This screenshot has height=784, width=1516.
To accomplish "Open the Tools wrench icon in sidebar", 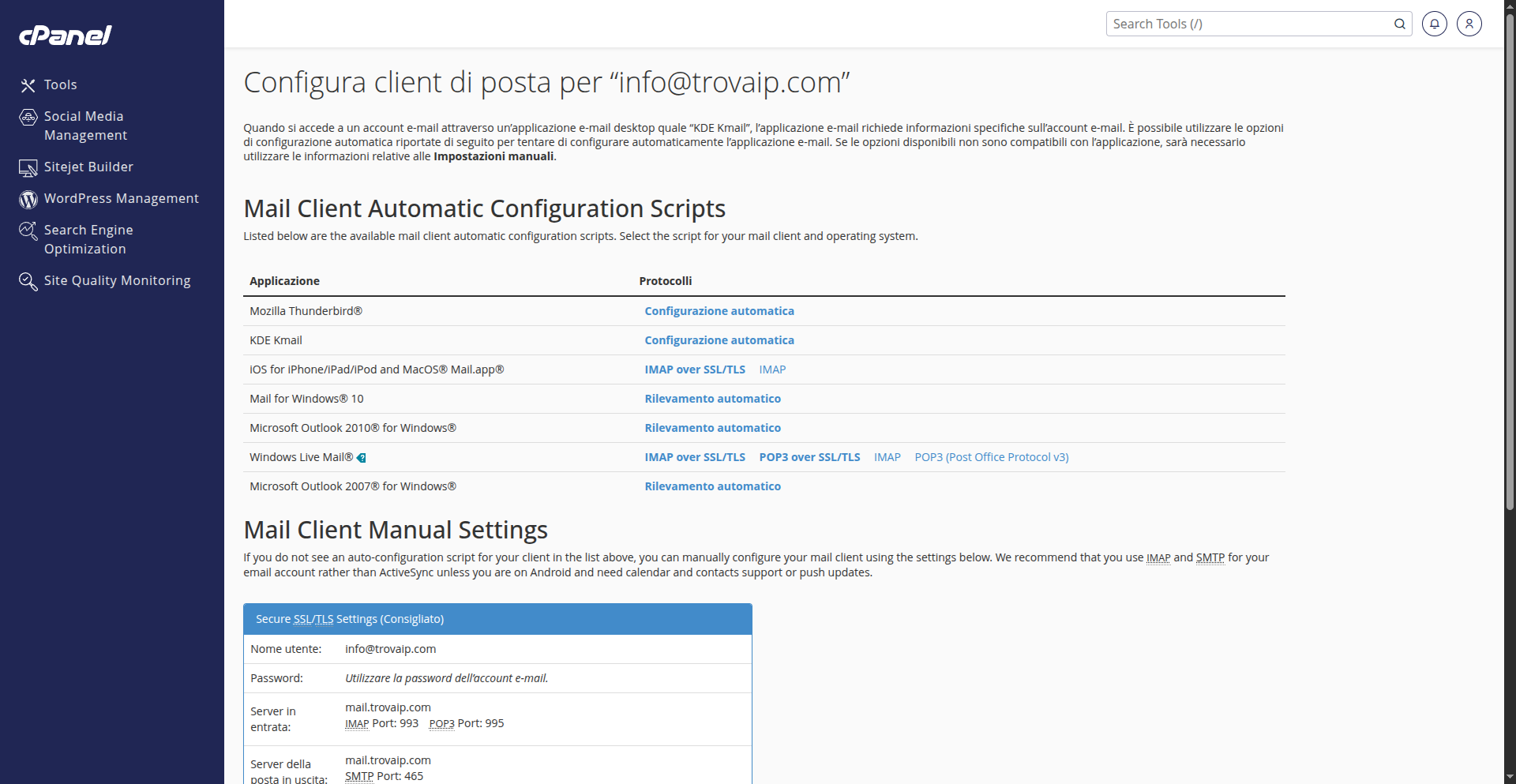I will (x=28, y=85).
